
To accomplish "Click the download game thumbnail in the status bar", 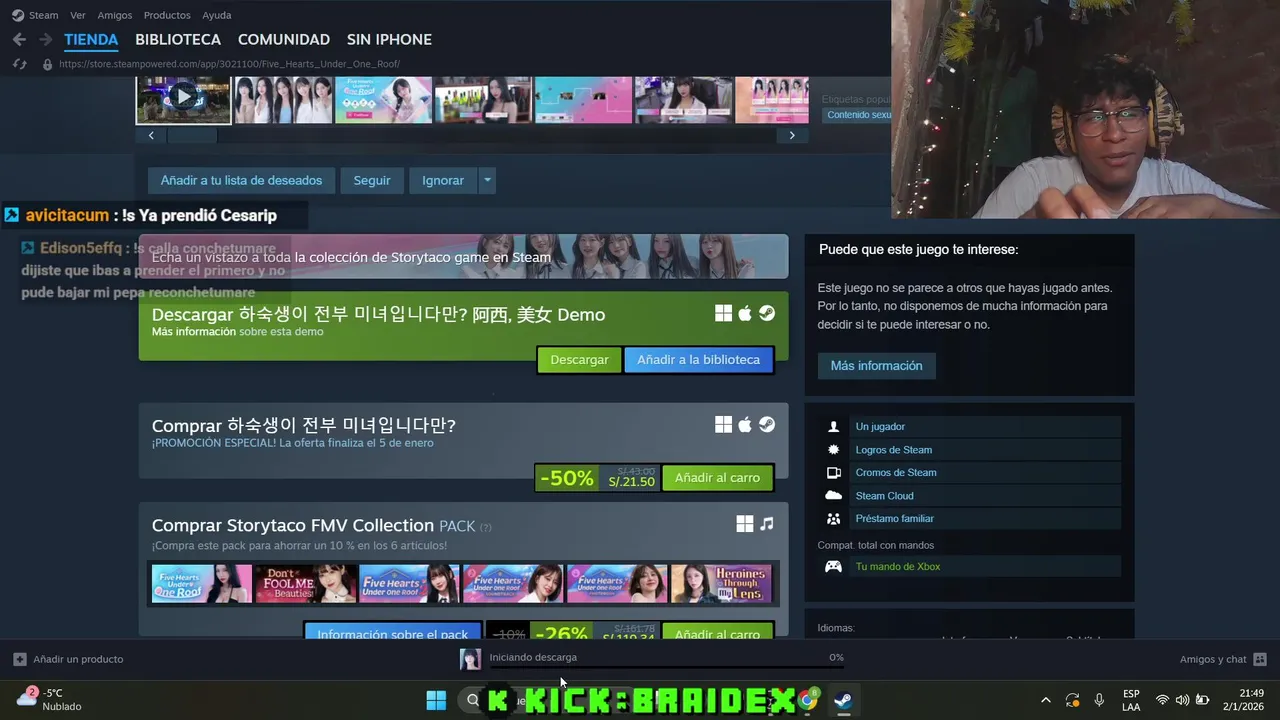I will [470, 659].
